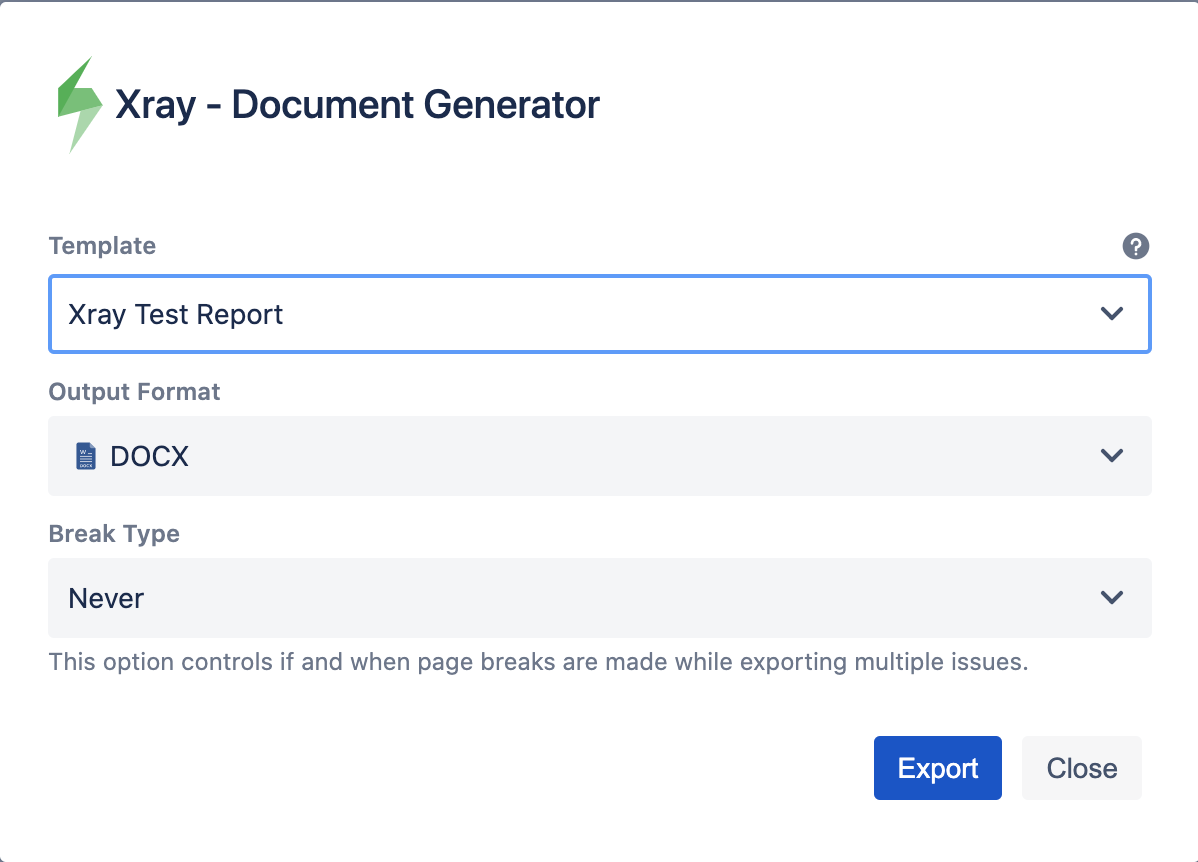Click the Template dropdown chevron arrow

(x=1112, y=313)
